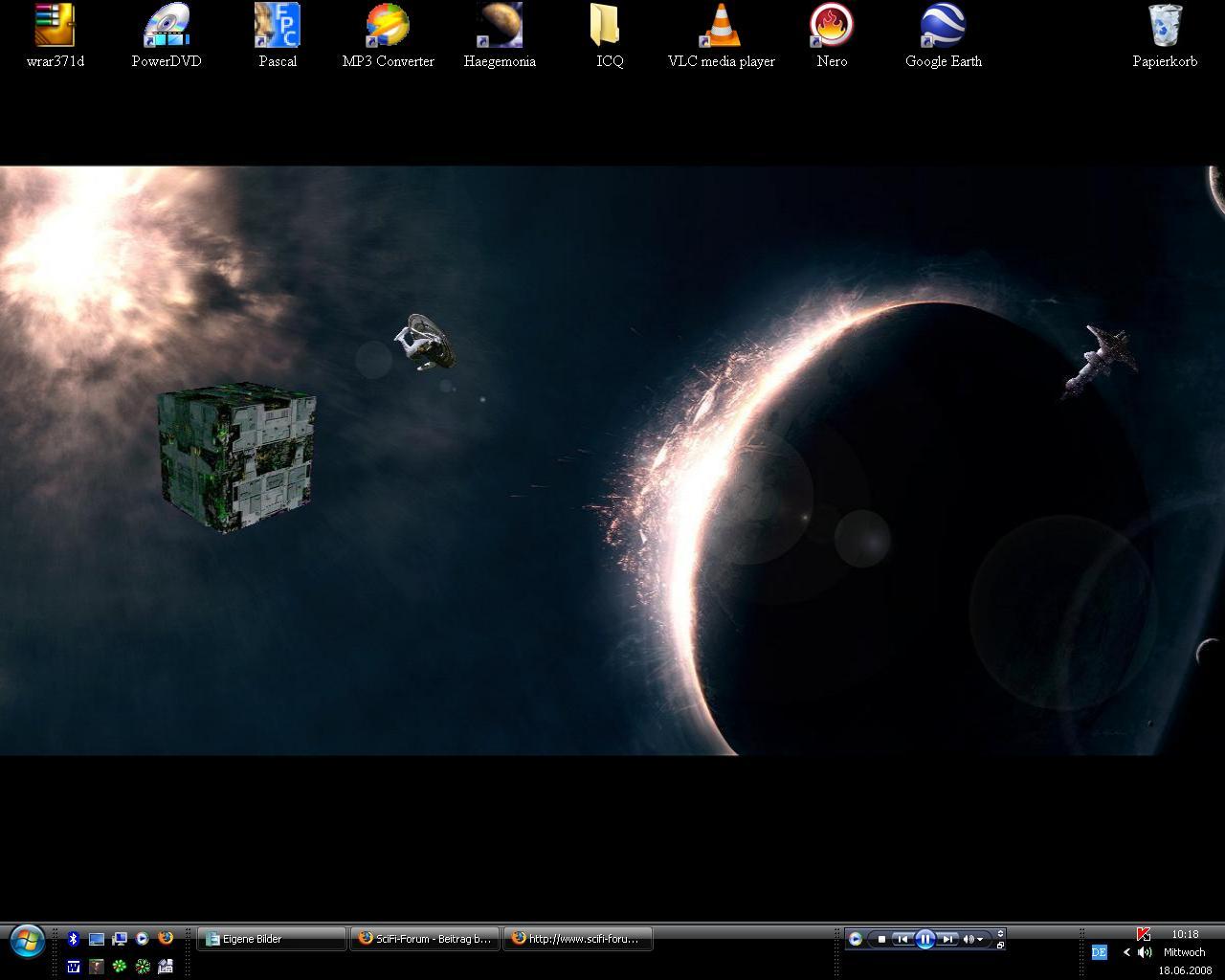Click the system tray volume speaker icon
The image size is (1225, 980).
[x=1145, y=952]
